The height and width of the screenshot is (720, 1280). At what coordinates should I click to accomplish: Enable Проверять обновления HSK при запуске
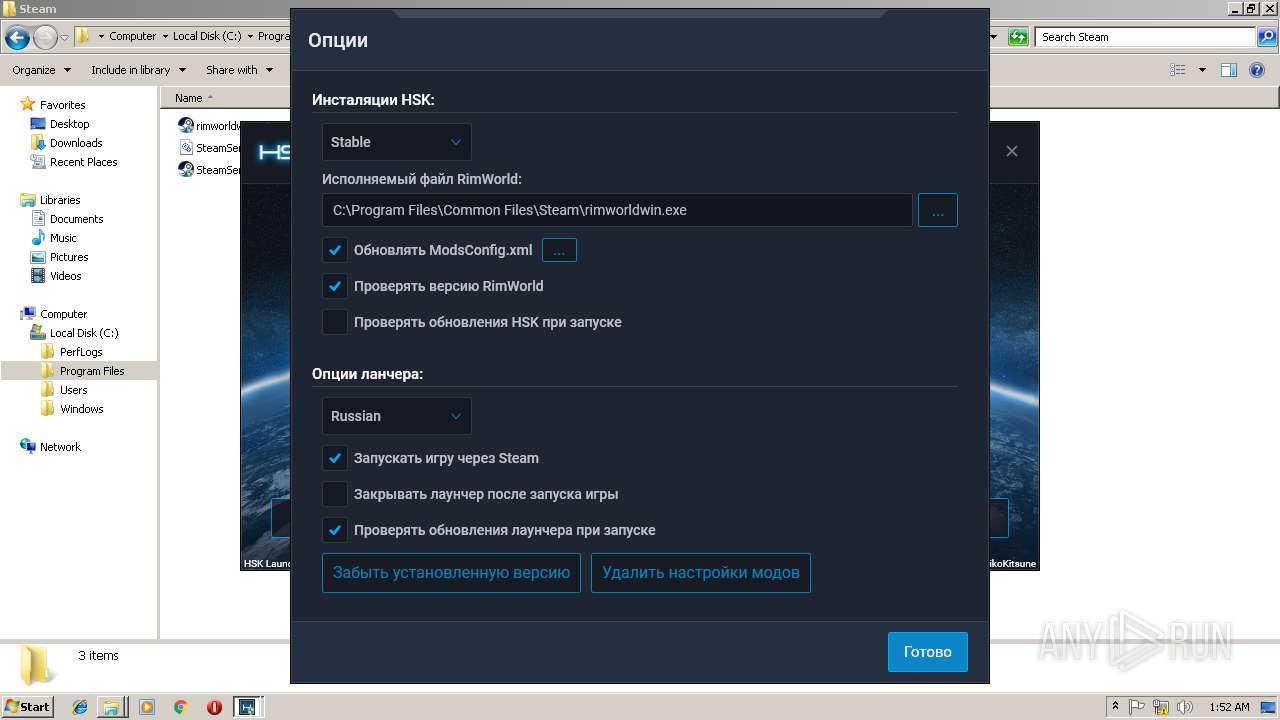click(x=335, y=322)
